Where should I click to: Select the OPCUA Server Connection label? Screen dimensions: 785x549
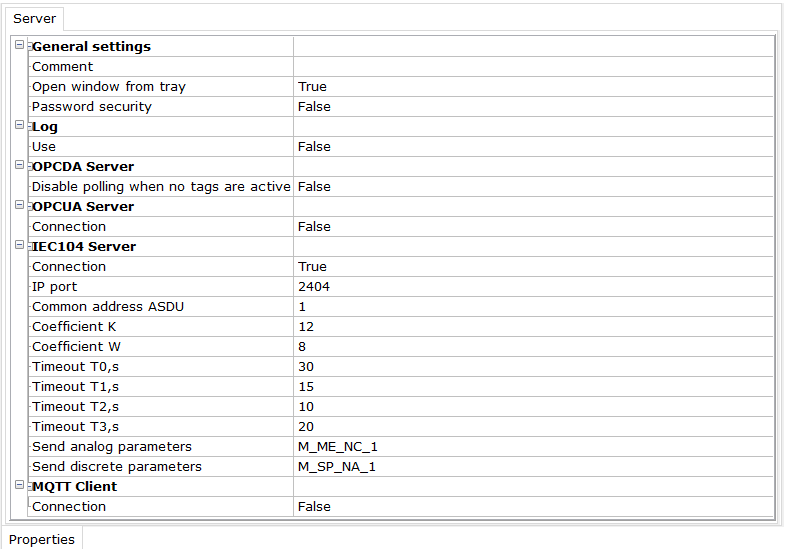tap(69, 227)
